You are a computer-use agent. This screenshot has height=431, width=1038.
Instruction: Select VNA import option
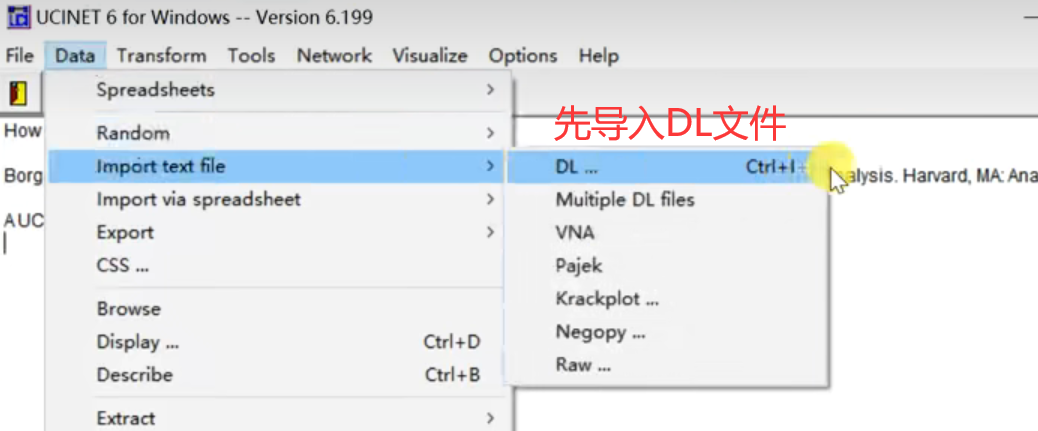tap(667, 233)
